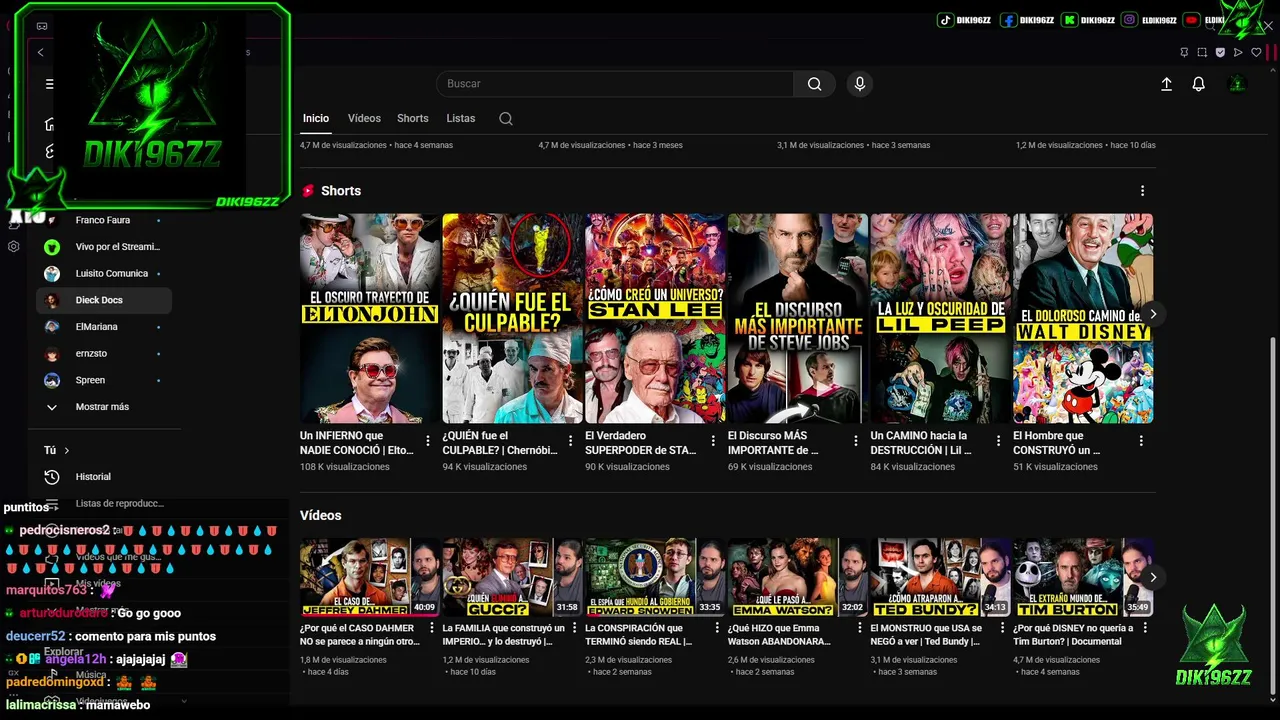Go back with the browser back arrow
The height and width of the screenshot is (720, 1280).
40,52
